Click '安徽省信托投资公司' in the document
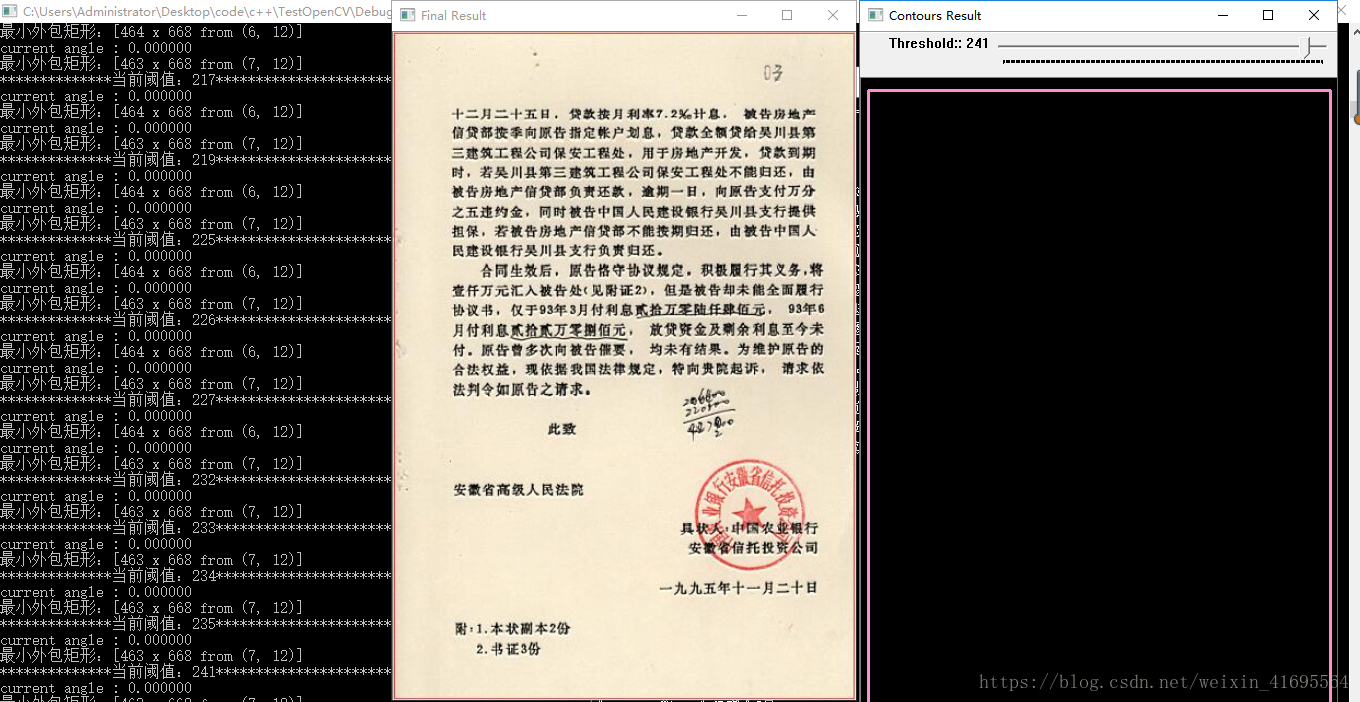 [753, 548]
